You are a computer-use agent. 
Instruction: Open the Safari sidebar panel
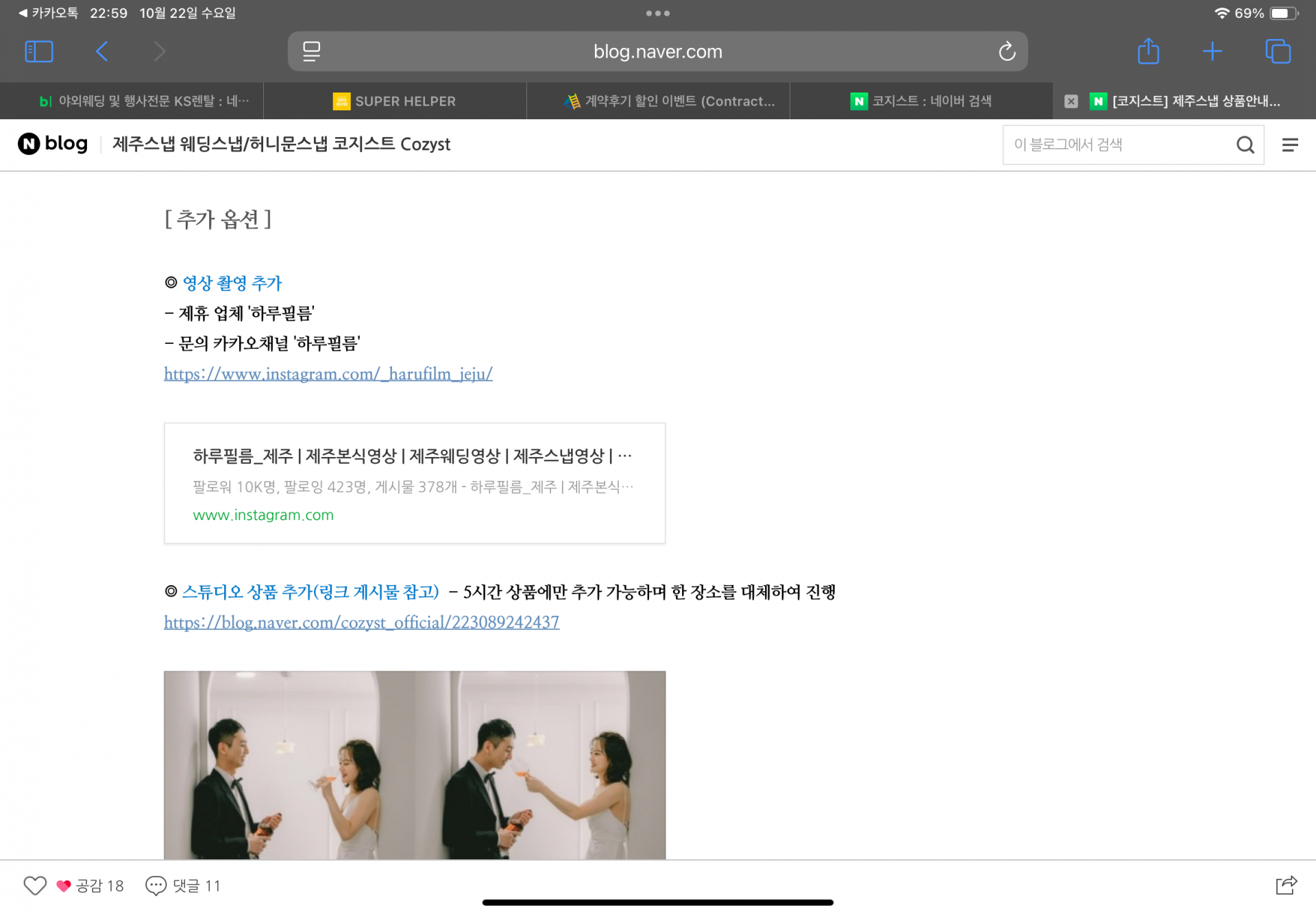39,51
